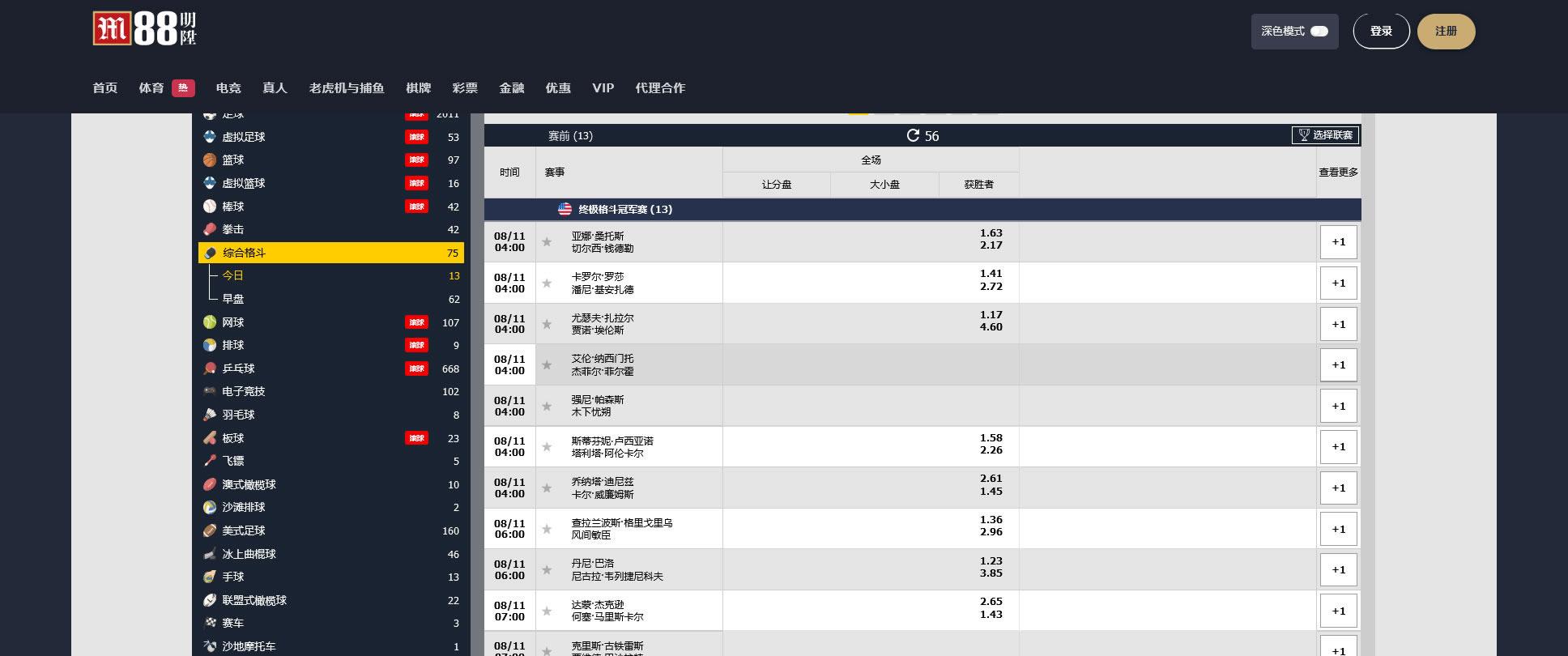1568x656 pixels.
Task: Favorite the 乔纳塔·迪尼兹 match star
Action: tap(548, 488)
